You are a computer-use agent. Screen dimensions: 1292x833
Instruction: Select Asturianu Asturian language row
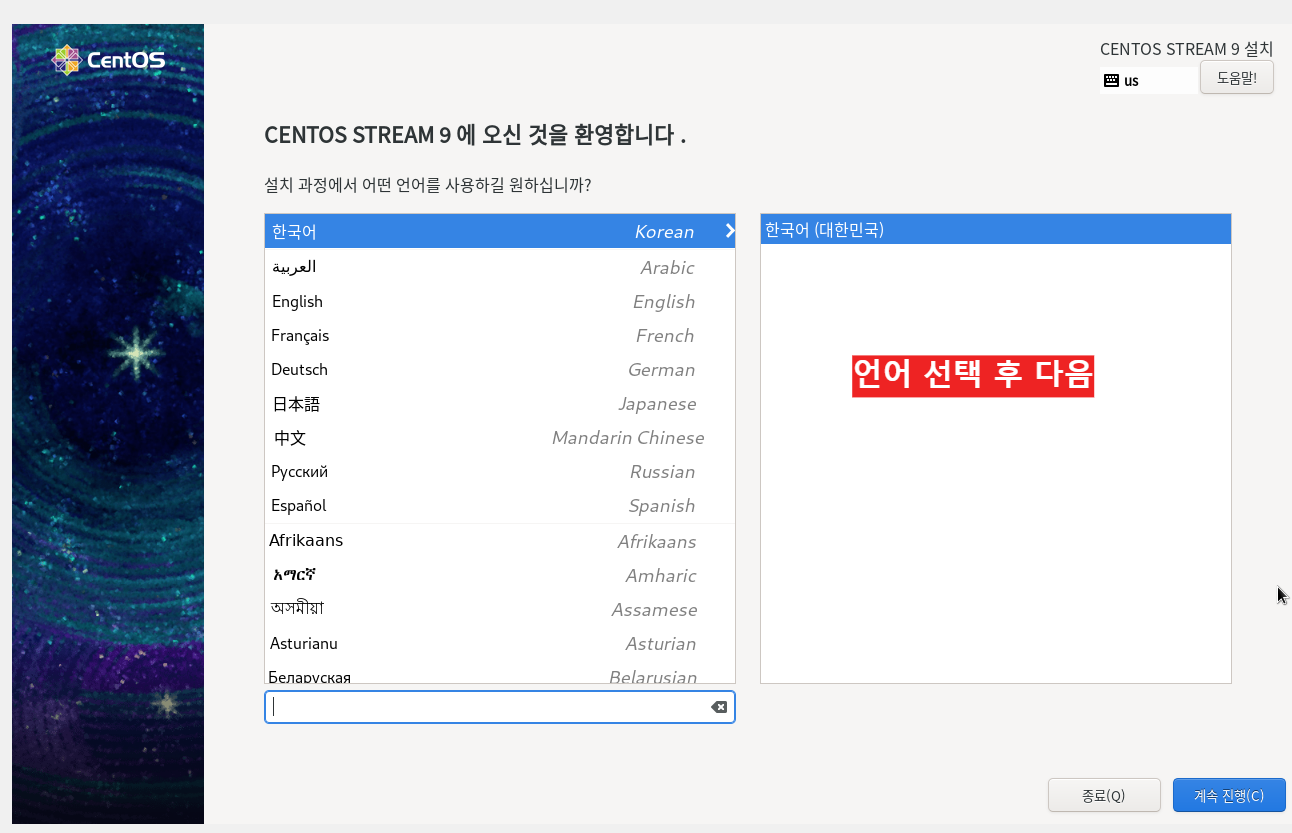pyautogui.click(x=500, y=643)
